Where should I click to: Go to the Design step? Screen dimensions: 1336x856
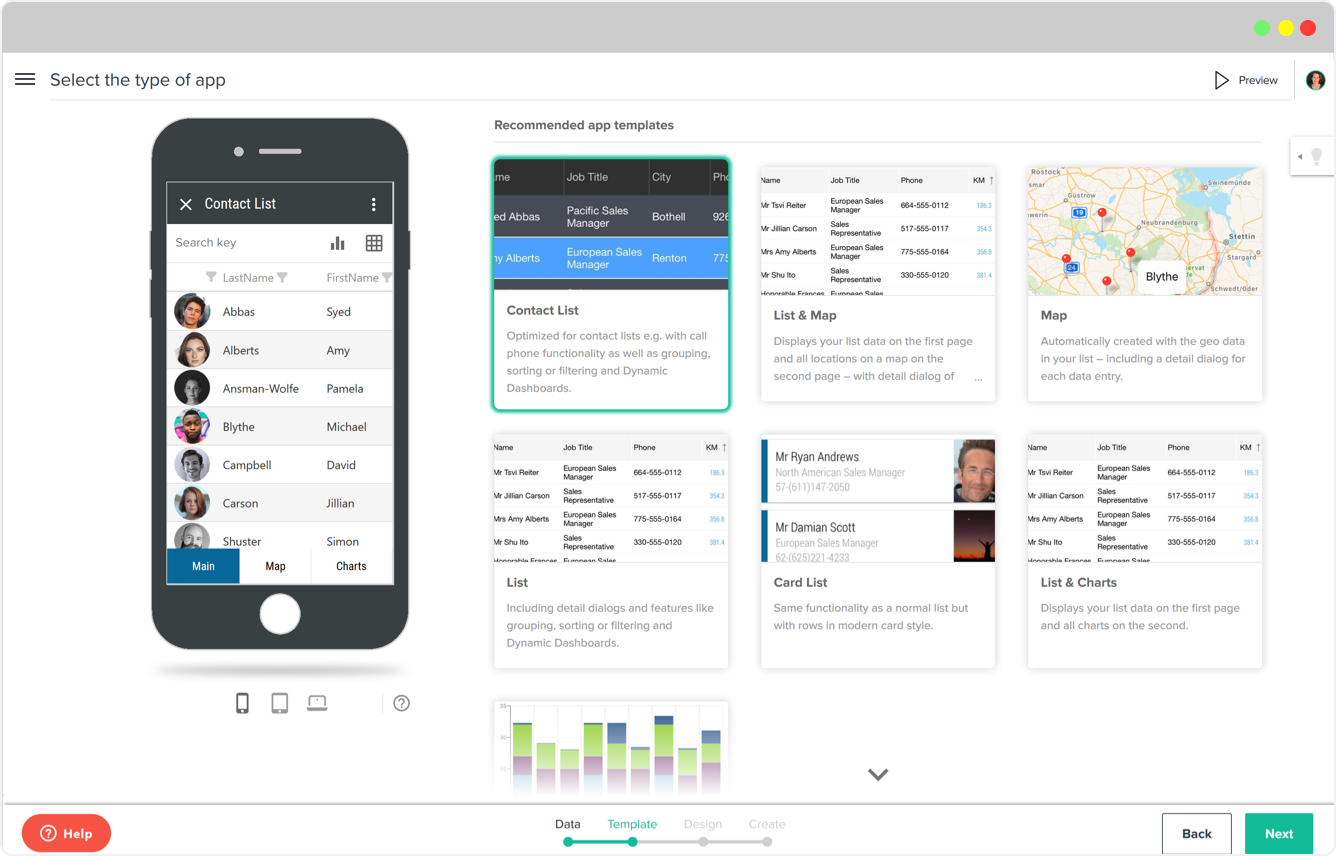[x=703, y=824]
